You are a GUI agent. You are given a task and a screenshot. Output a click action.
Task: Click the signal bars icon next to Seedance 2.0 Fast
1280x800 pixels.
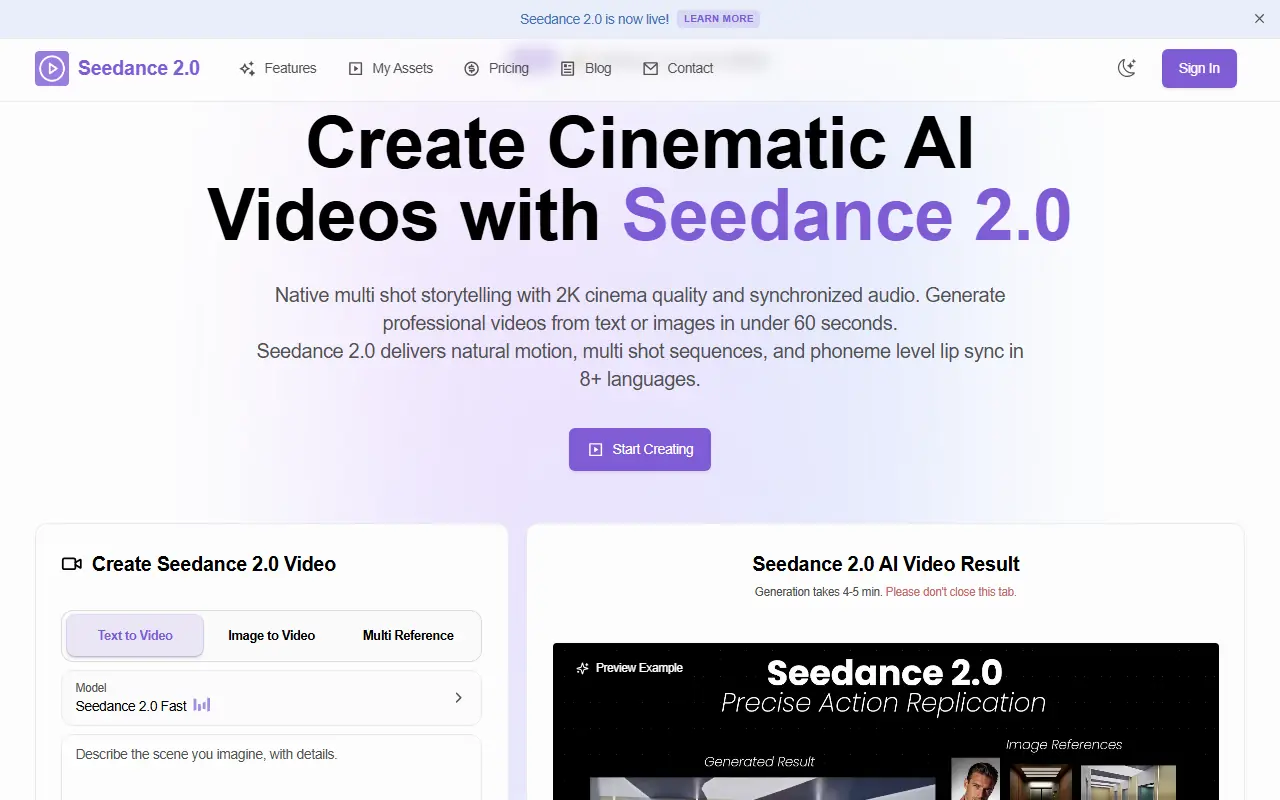(x=202, y=705)
